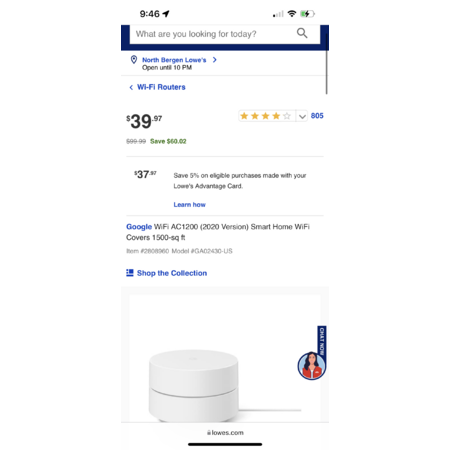Tap the Wi-Fi status icon
450x450 pixels.
tap(292, 14)
